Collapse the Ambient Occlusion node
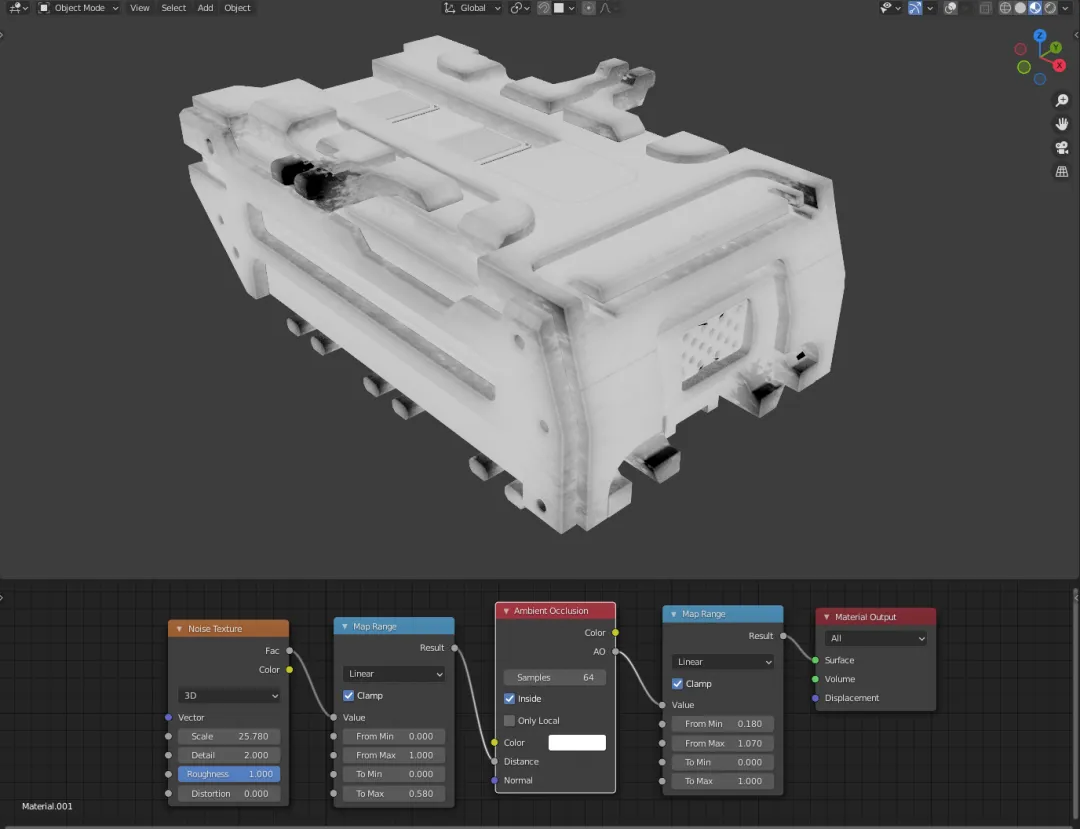The width and height of the screenshot is (1080, 829). (506, 611)
